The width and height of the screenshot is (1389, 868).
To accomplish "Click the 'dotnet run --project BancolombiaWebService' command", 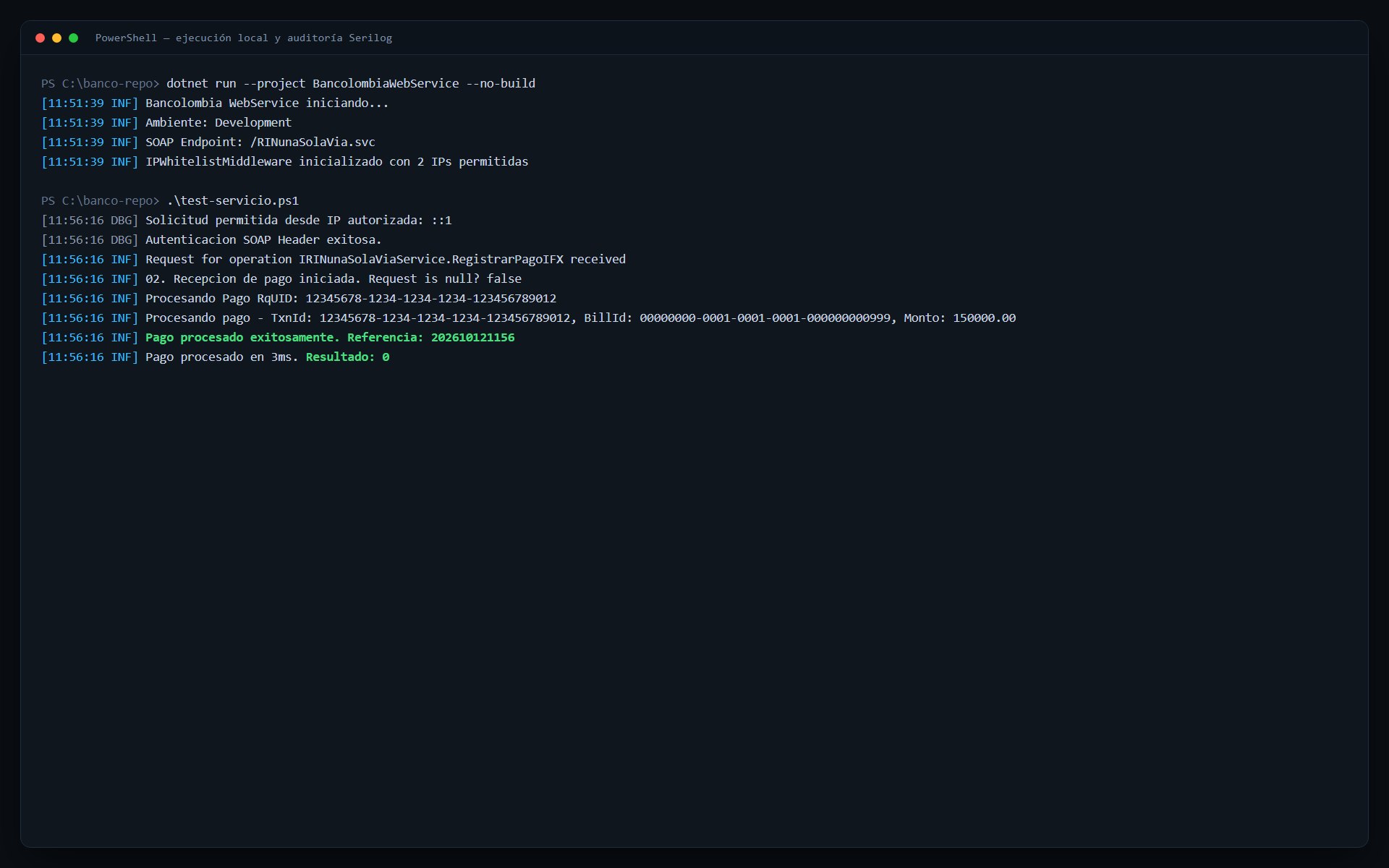I will 351,83.
